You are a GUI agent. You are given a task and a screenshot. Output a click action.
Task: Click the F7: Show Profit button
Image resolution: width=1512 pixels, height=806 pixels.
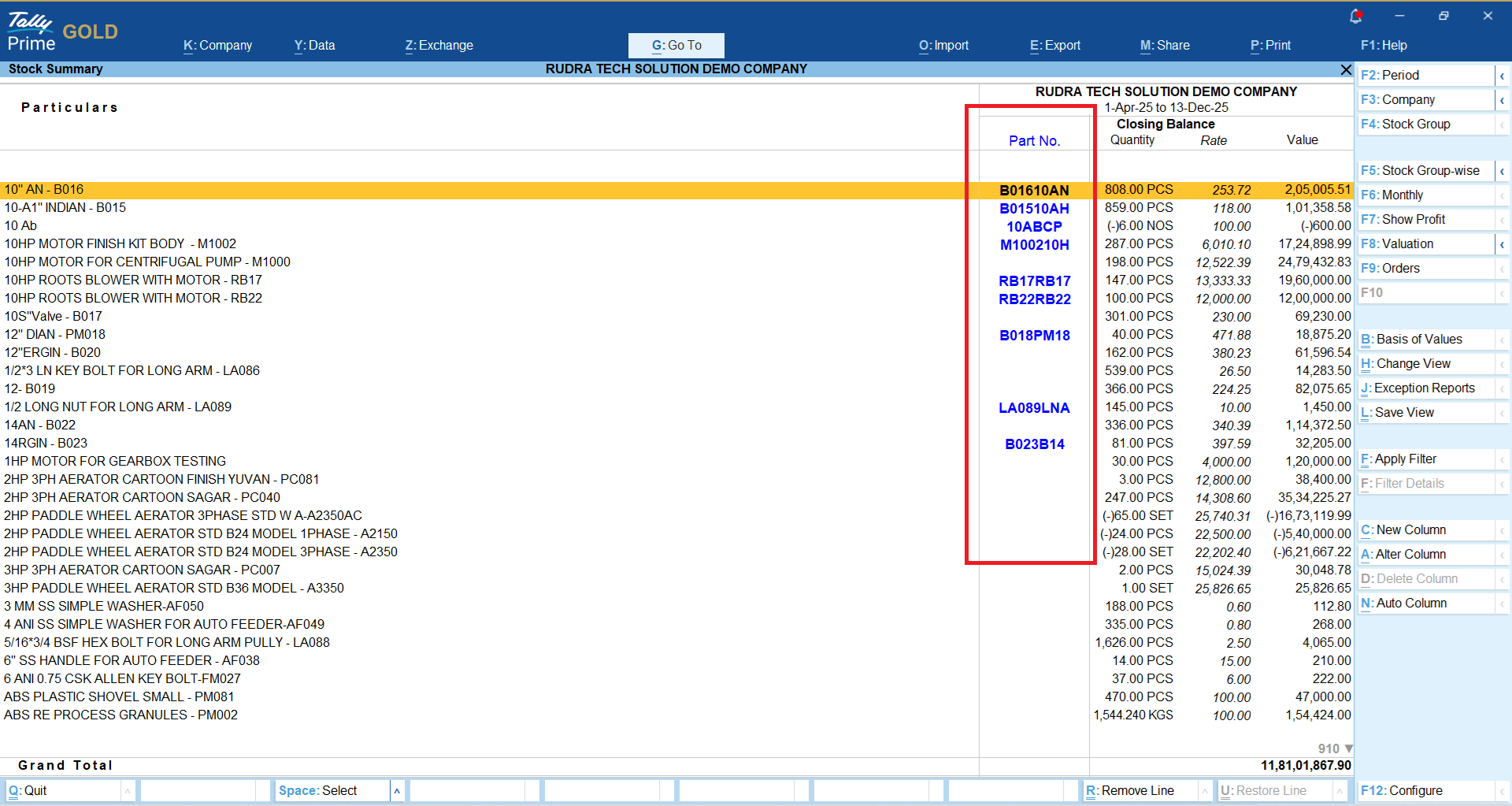pyautogui.click(x=1425, y=220)
